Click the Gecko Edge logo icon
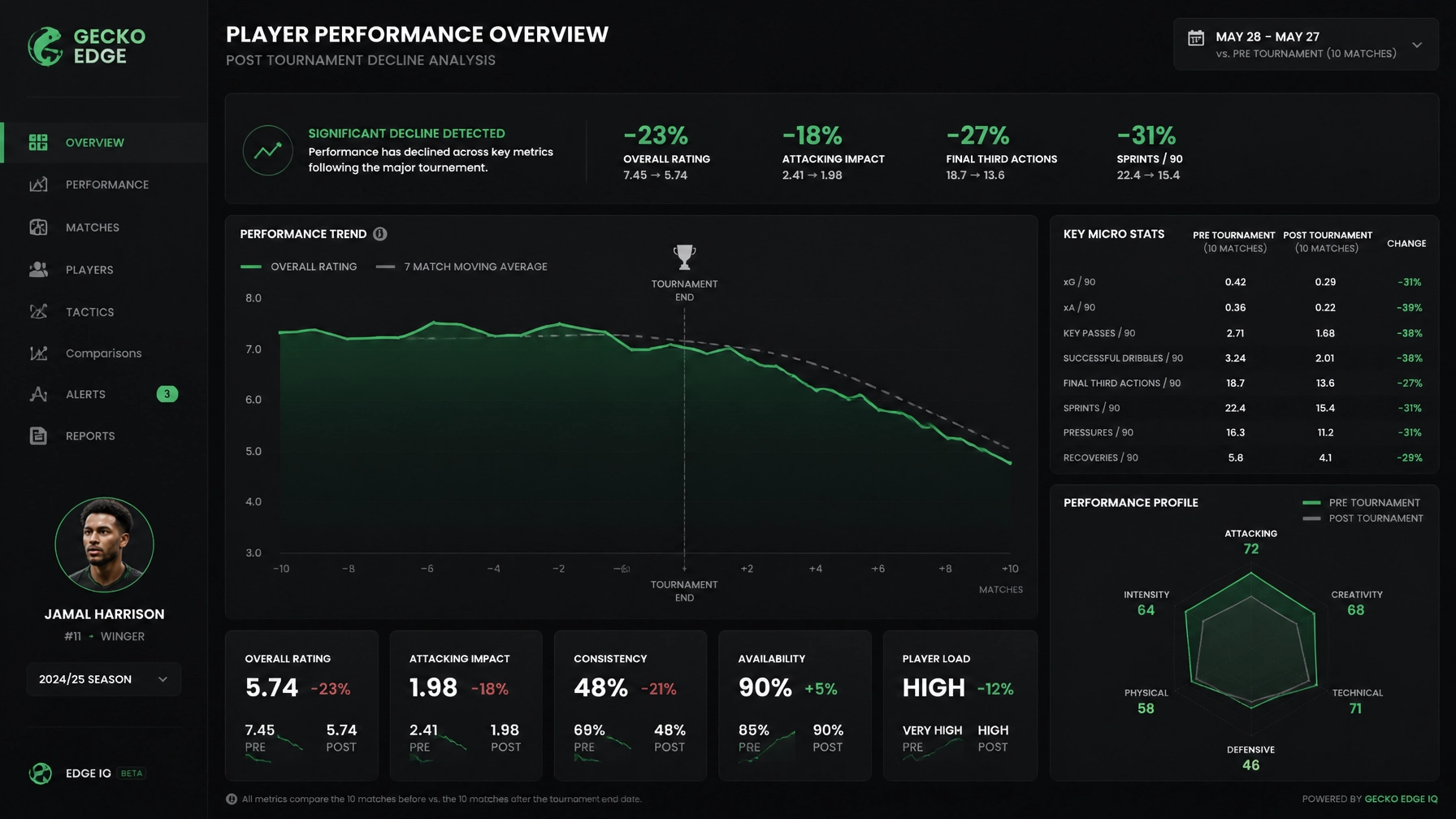This screenshot has height=819, width=1456. click(x=45, y=46)
